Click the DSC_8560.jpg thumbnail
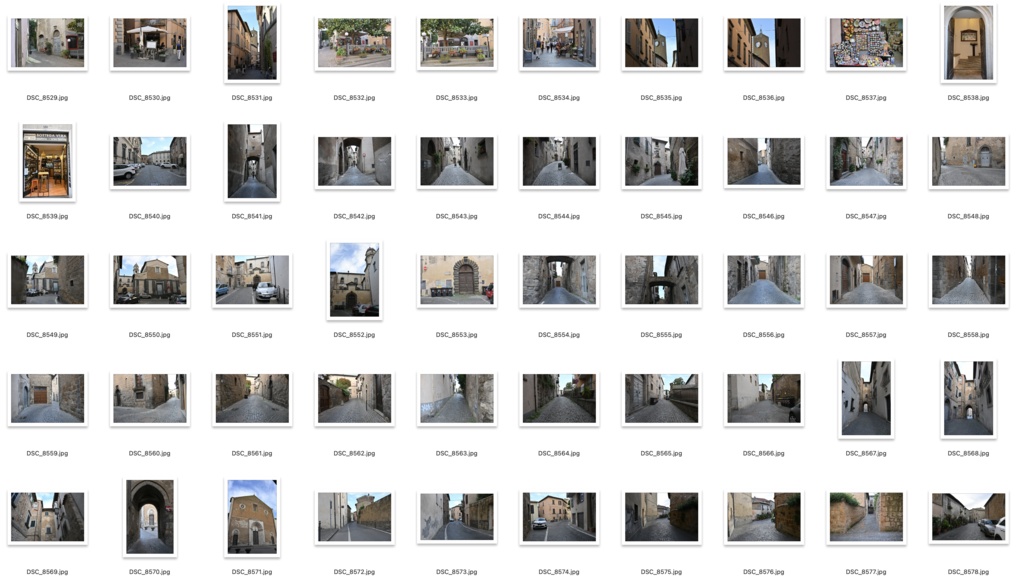 [150, 398]
